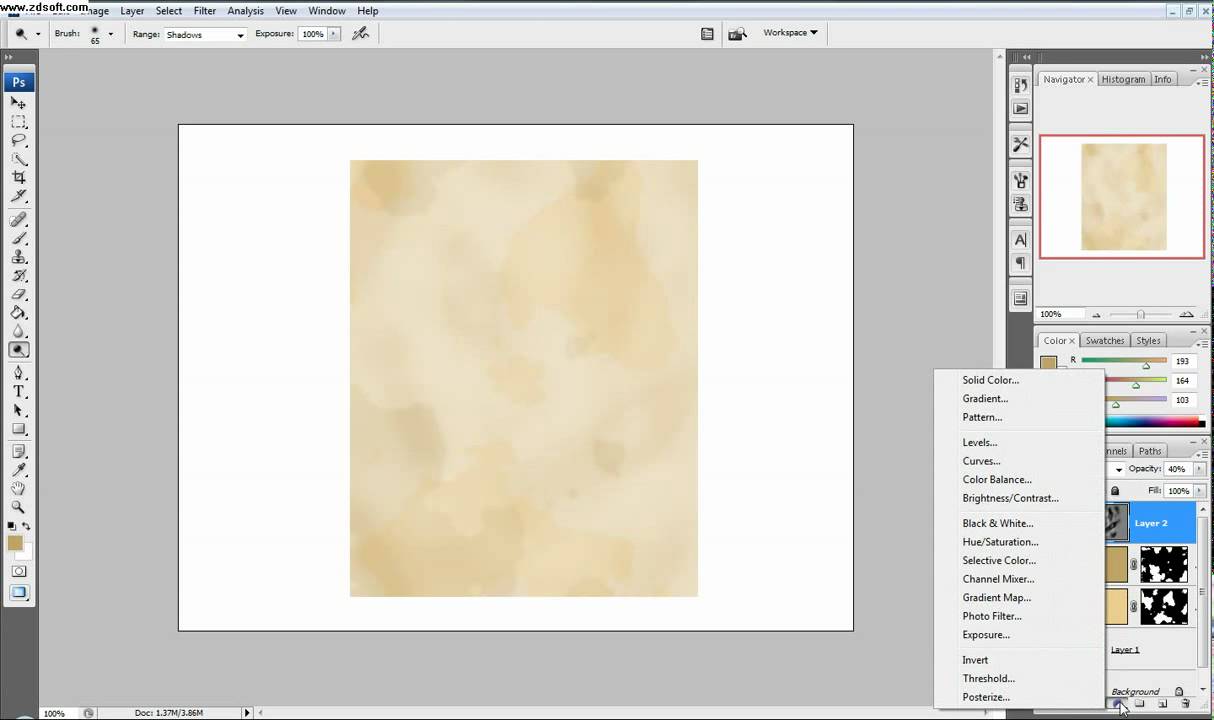Select the Rectangular Marquee tool
The height and width of the screenshot is (720, 1214).
click(x=18, y=122)
